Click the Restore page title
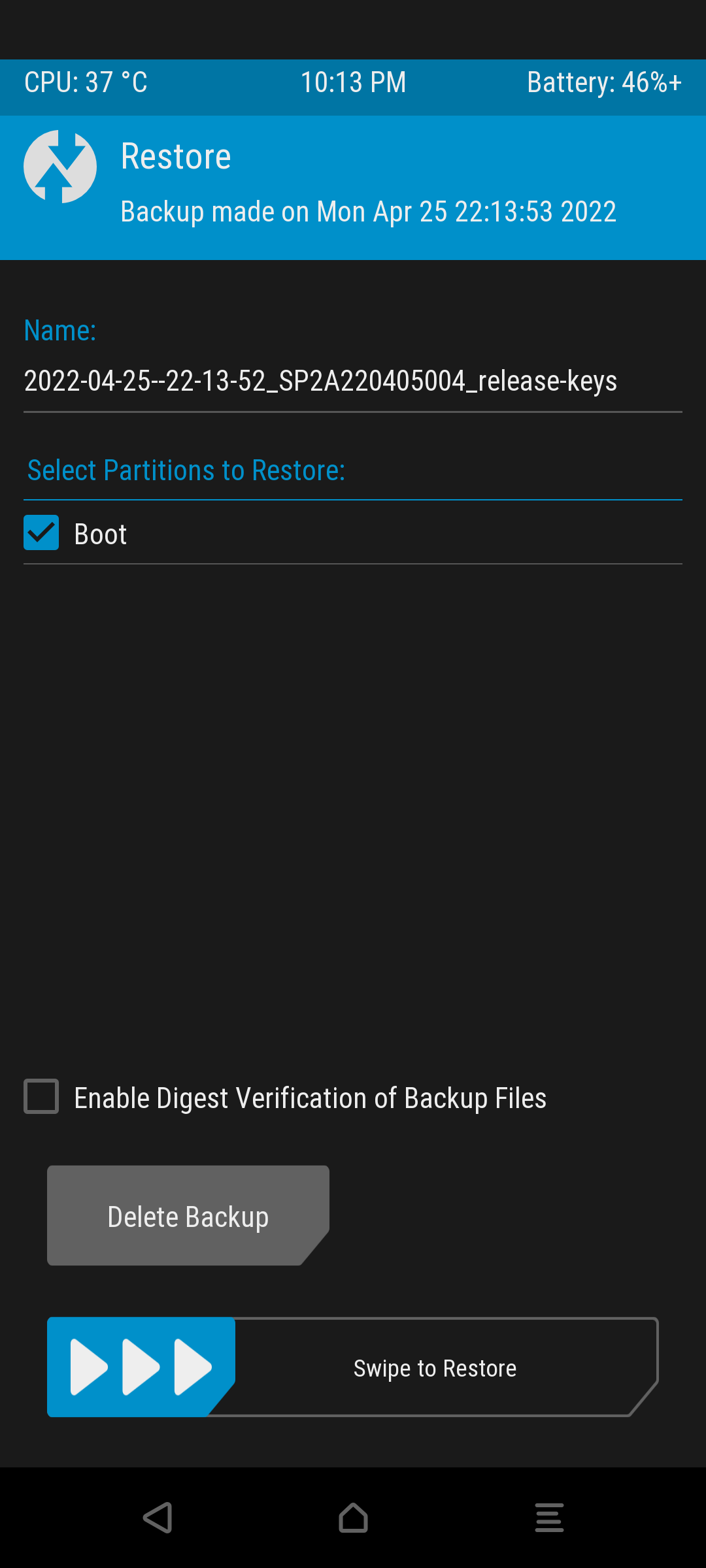The image size is (706, 1568). click(x=176, y=157)
